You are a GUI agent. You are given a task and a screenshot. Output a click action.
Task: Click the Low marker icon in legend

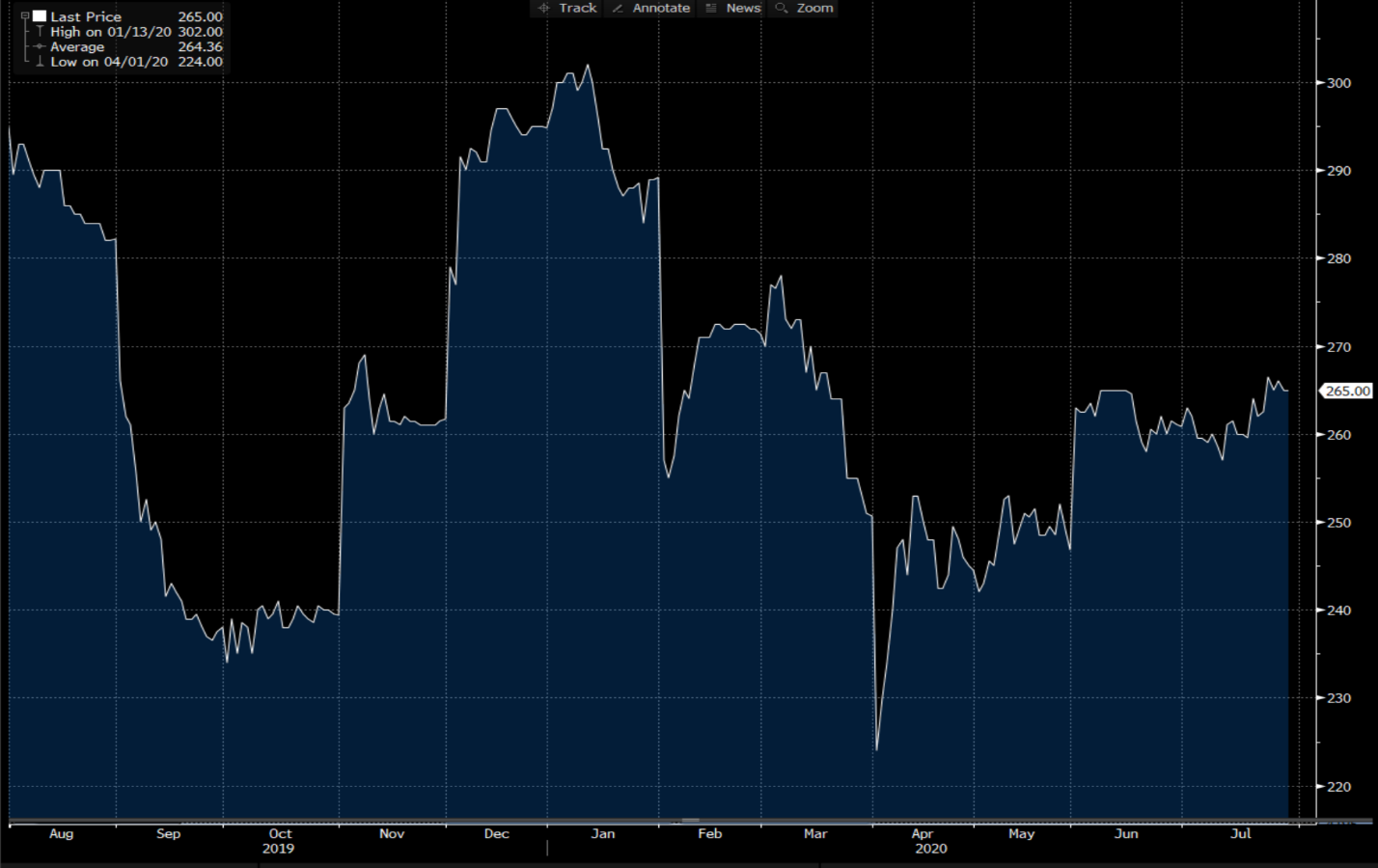point(40,62)
